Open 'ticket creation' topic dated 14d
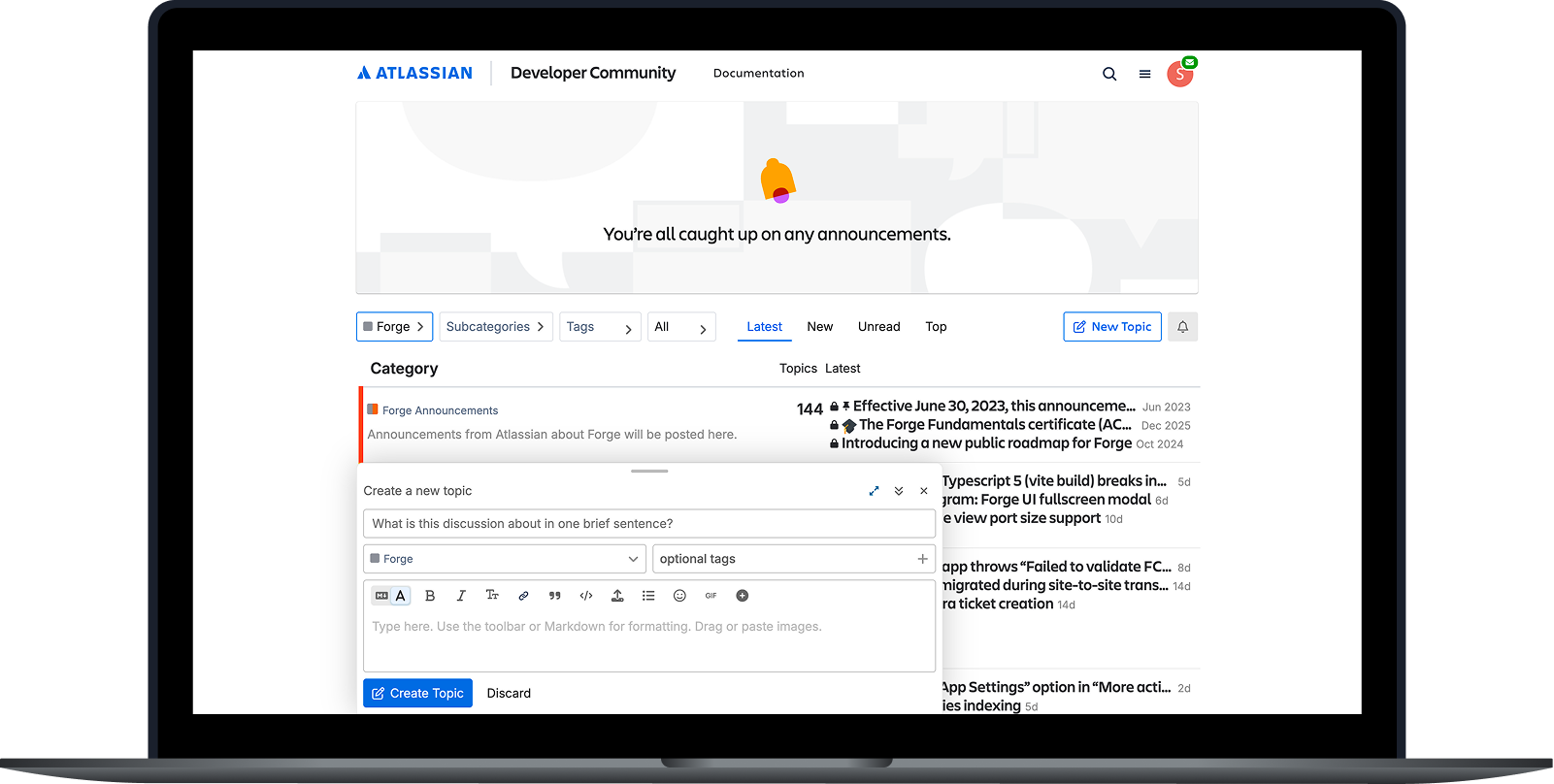 click(x=998, y=604)
